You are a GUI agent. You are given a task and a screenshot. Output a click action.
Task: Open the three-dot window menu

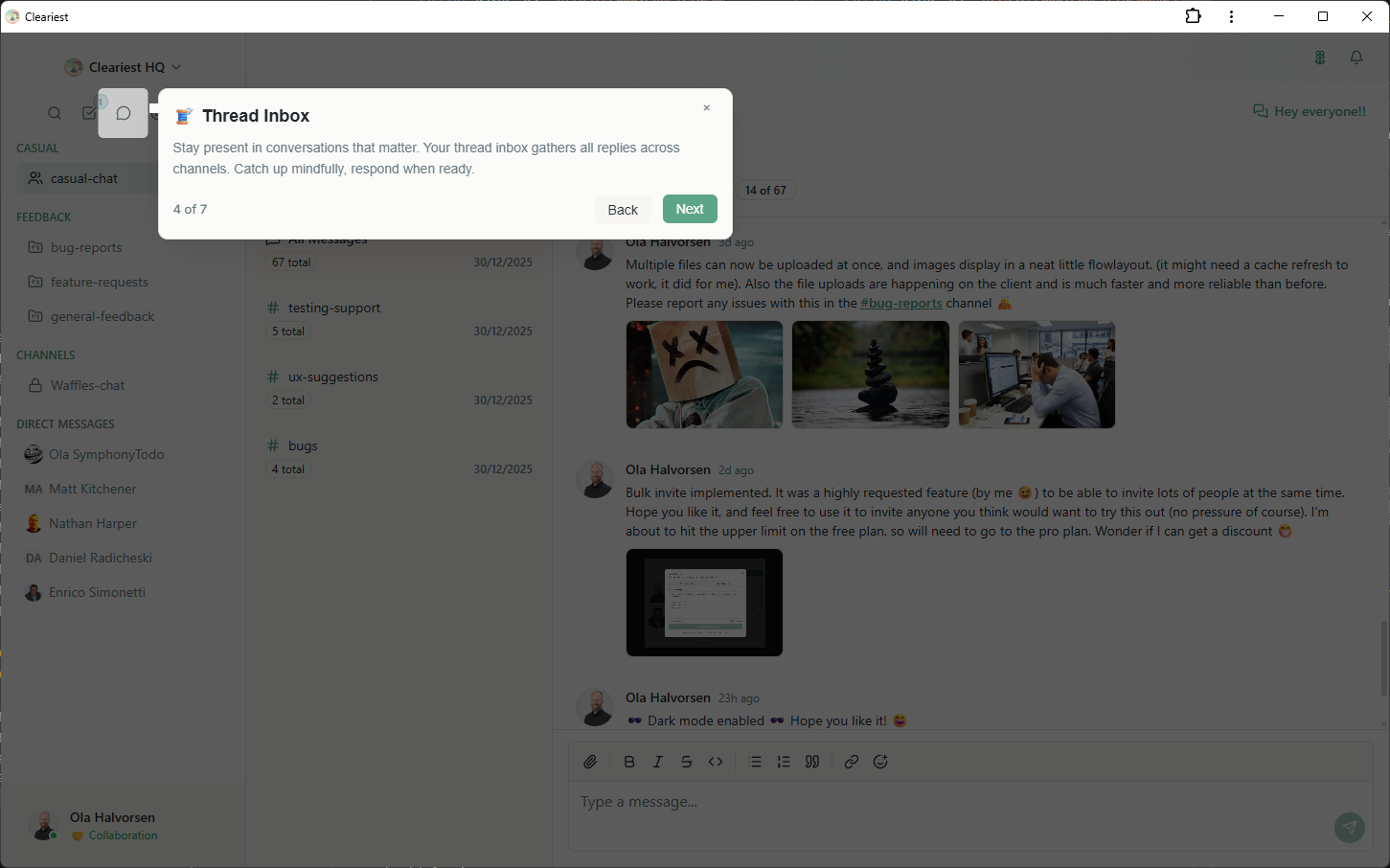pyautogui.click(x=1232, y=16)
